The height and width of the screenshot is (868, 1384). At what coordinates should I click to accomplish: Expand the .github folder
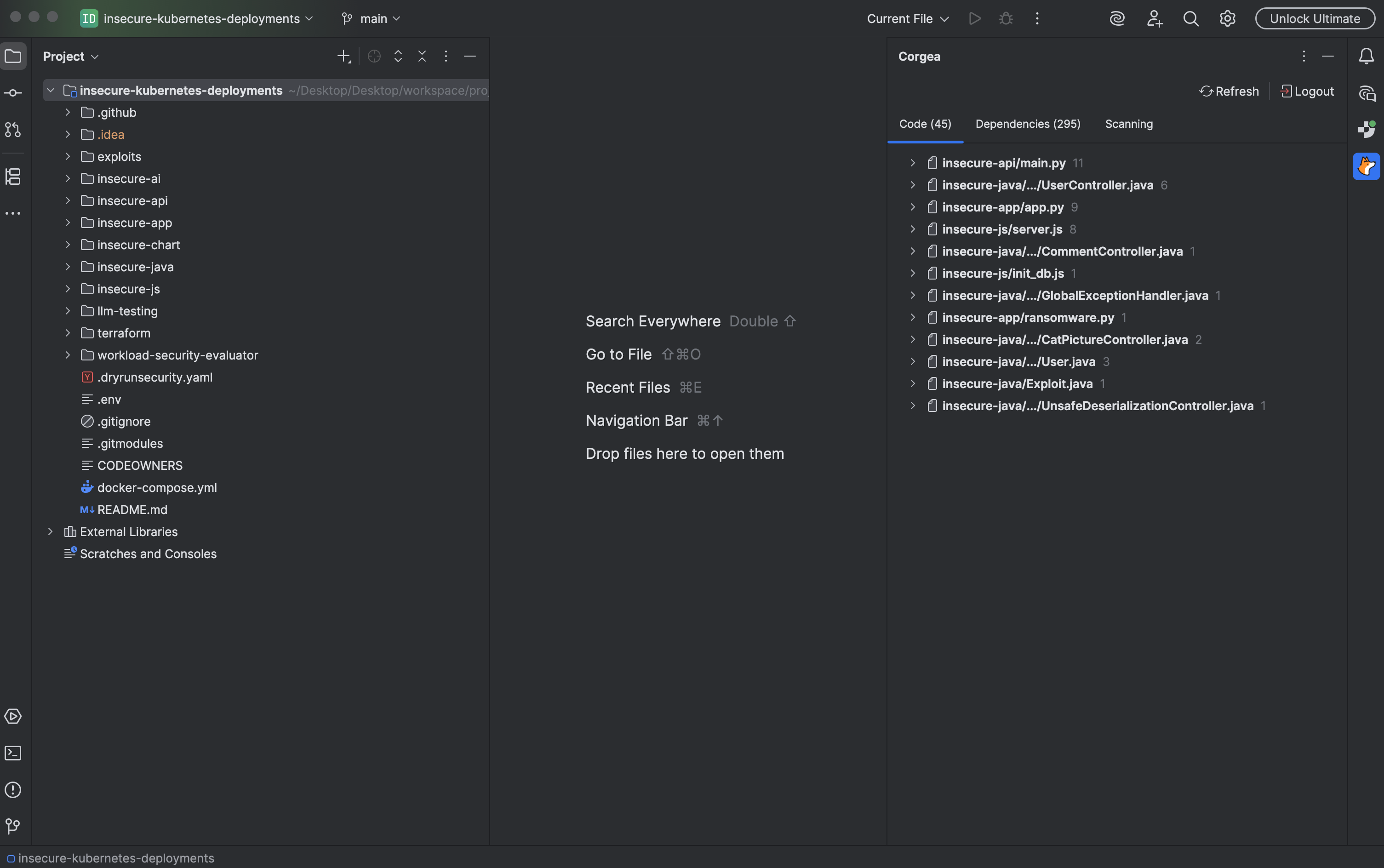pyautogui.click(x=68, y=113)
